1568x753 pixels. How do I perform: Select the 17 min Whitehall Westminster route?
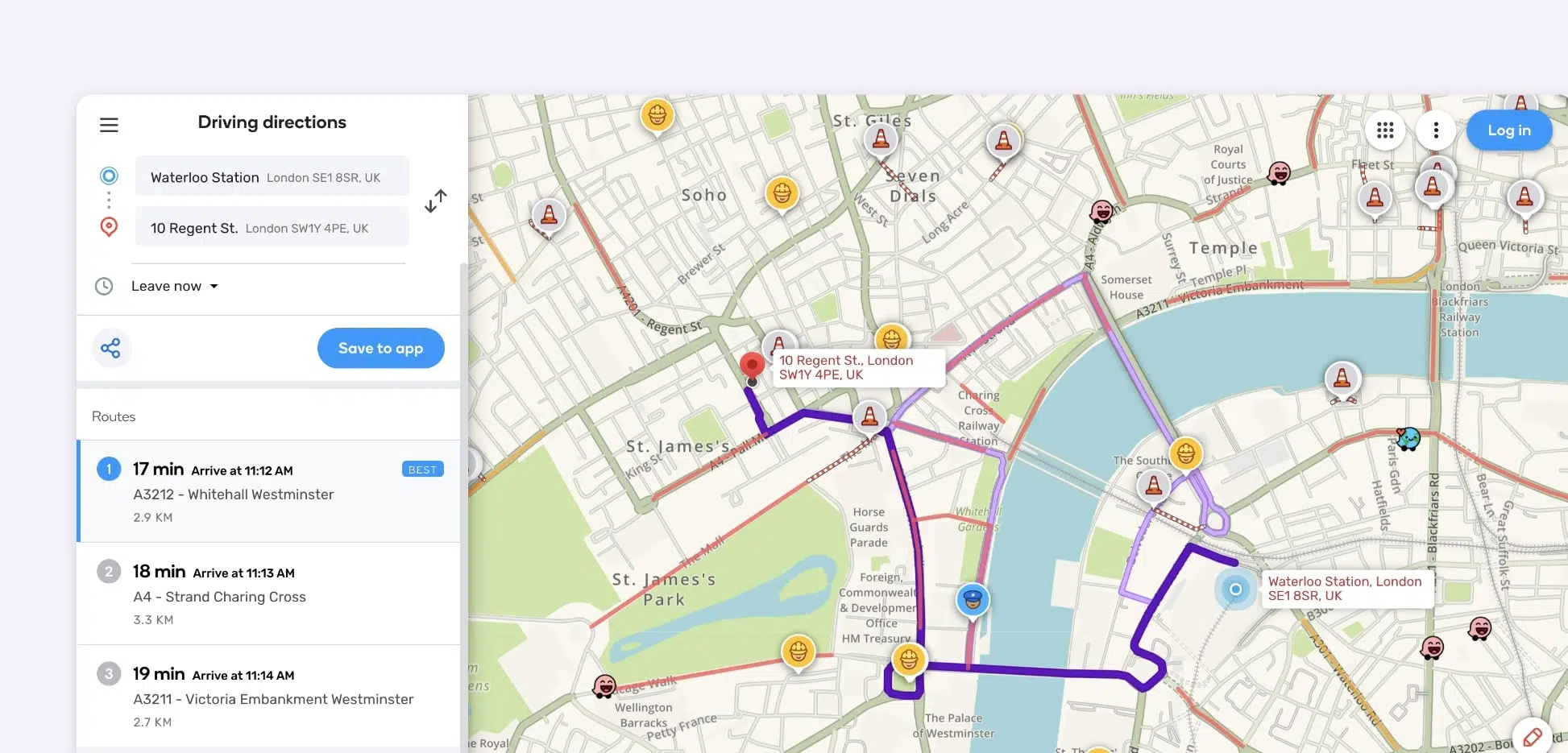coord(268,491)
